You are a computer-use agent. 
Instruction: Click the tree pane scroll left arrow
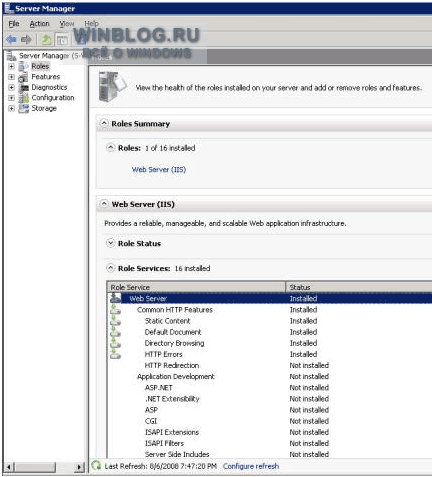pos(9,467)
